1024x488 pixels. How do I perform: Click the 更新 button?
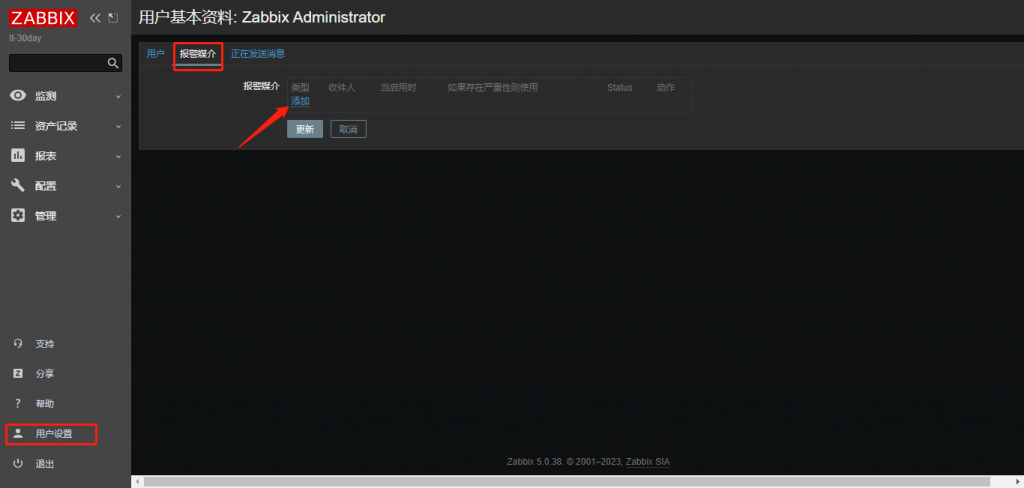305,129
